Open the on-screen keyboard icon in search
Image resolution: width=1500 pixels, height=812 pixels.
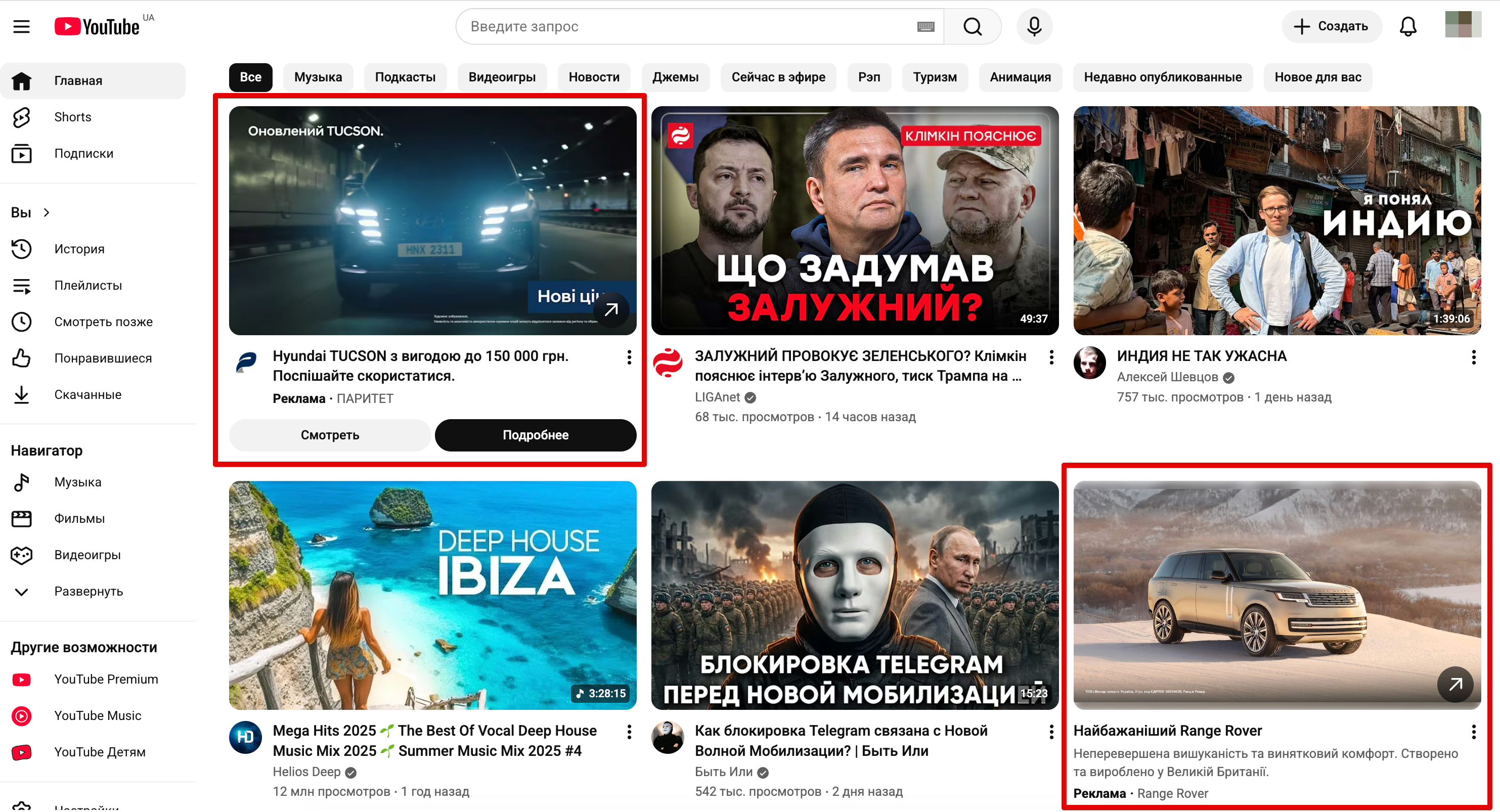click(x=925, y=26)
